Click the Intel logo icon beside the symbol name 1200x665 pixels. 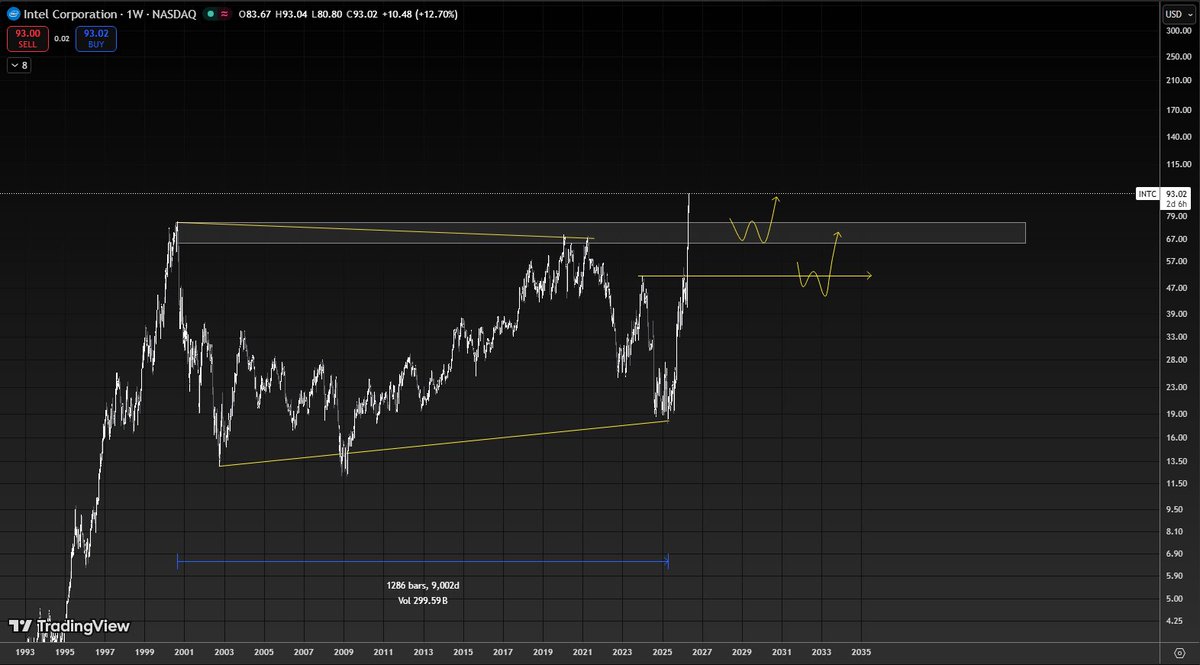click(13, 14)
